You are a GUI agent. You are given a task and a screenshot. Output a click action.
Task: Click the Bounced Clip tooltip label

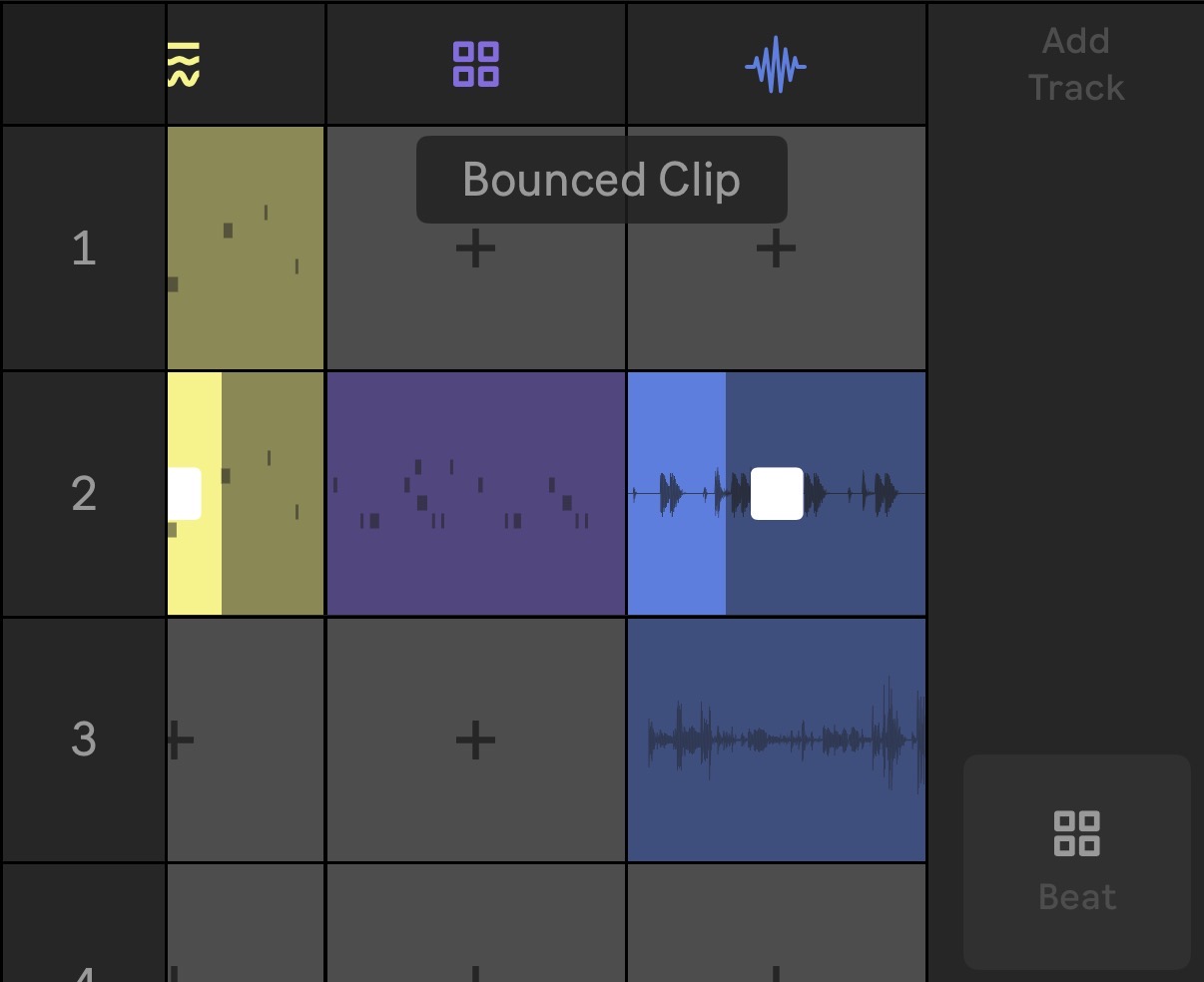(x=602, y=180)
